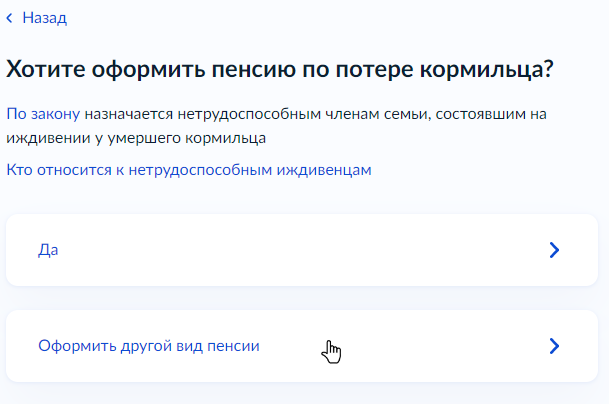Click the word Назад at top

point(44,18)
